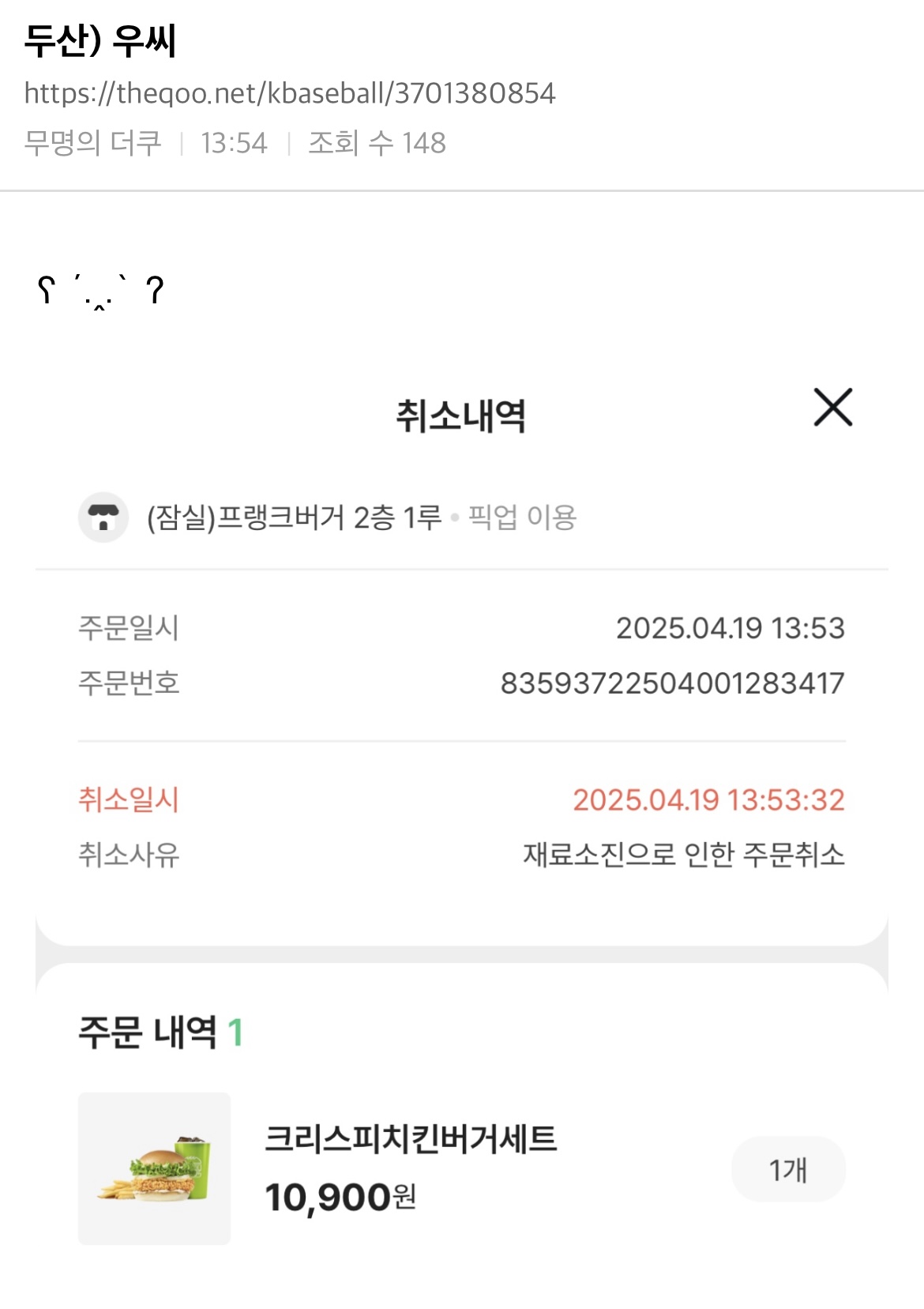Tap the post time 13:54
Screen dimensions: 924x1309
pos(234,143)
